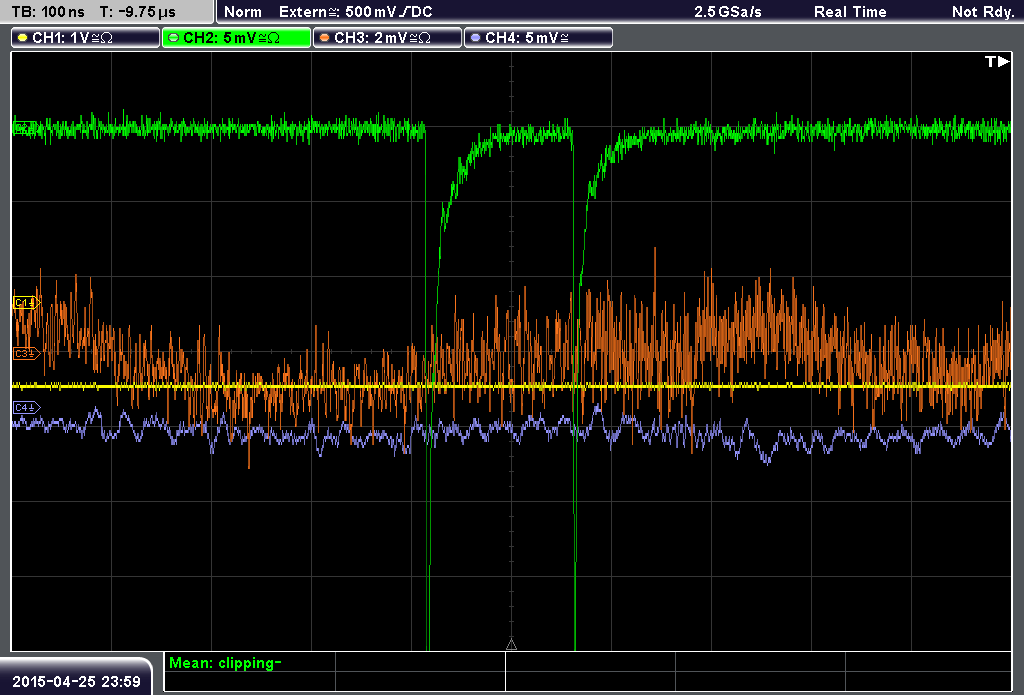Click the TB: 100 ns timebase readout

click(x=48, y=12)
